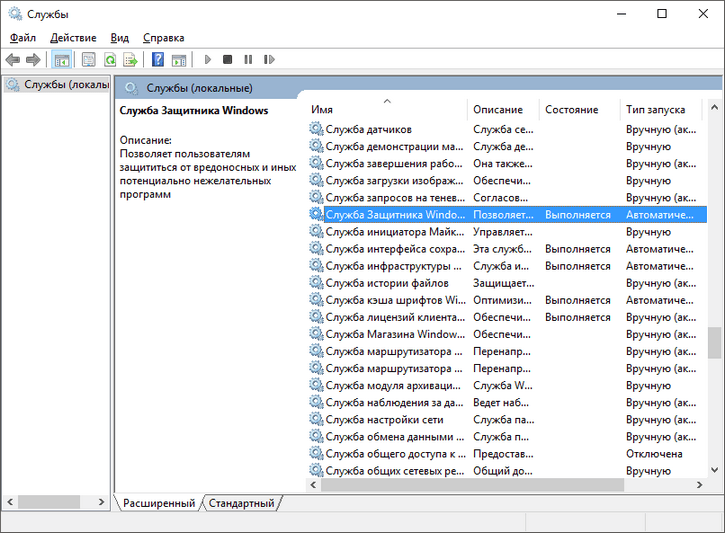Sort by Состояние column header
Screen dimensions: 725x533
click(572, 109)
